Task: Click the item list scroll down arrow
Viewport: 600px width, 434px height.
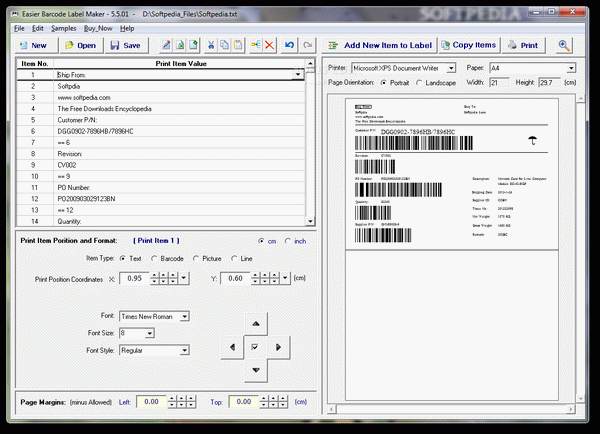Action: [x=310, y=221]
